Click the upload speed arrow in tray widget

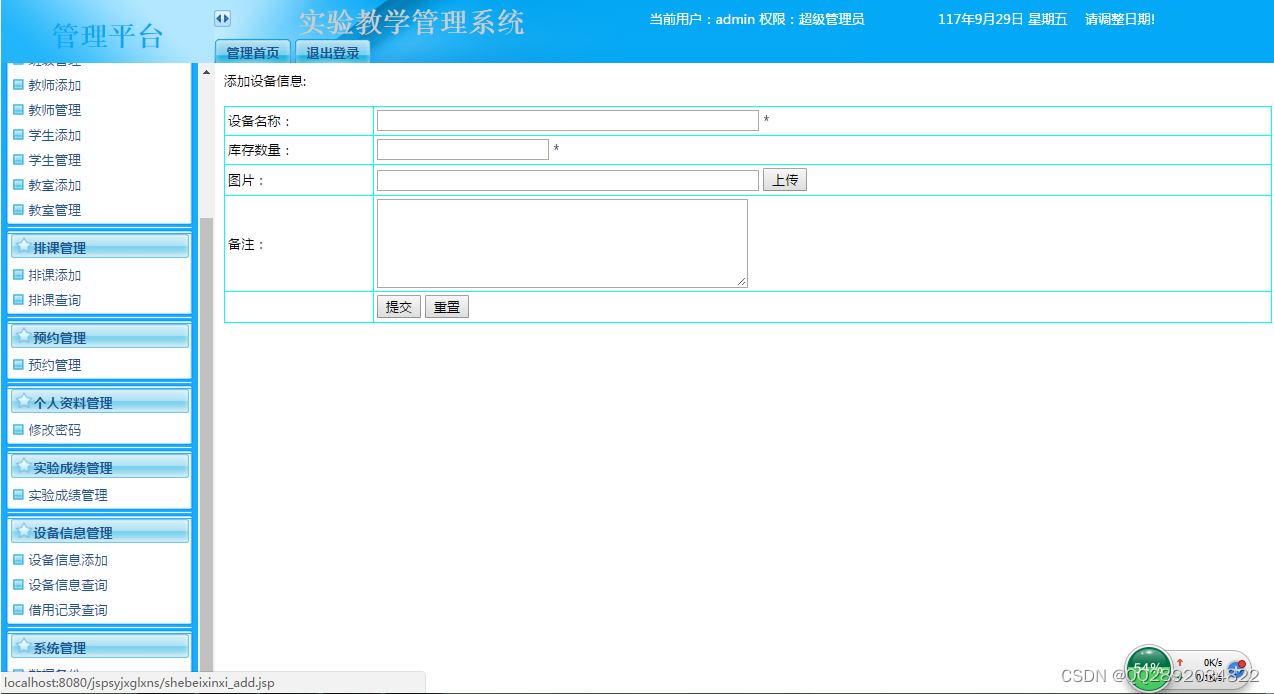[1180, 662]
